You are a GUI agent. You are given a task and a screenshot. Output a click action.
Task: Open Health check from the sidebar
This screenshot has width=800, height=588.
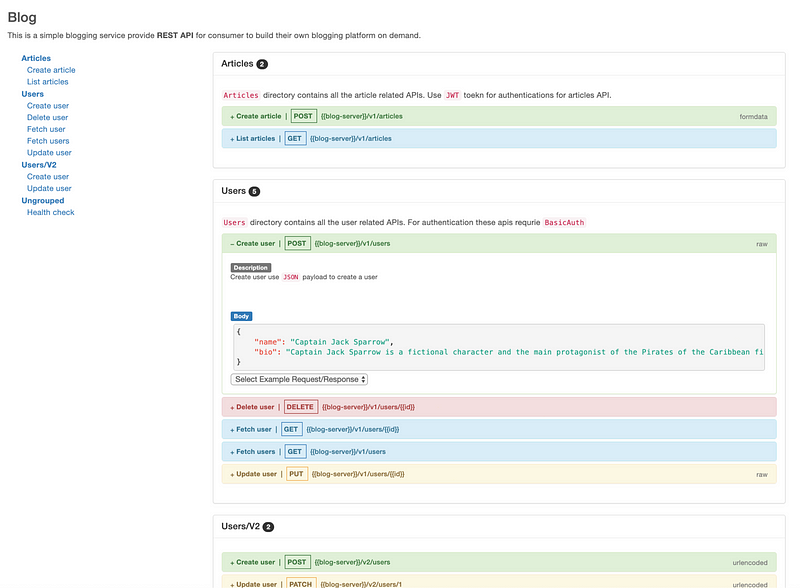point(50,211)
